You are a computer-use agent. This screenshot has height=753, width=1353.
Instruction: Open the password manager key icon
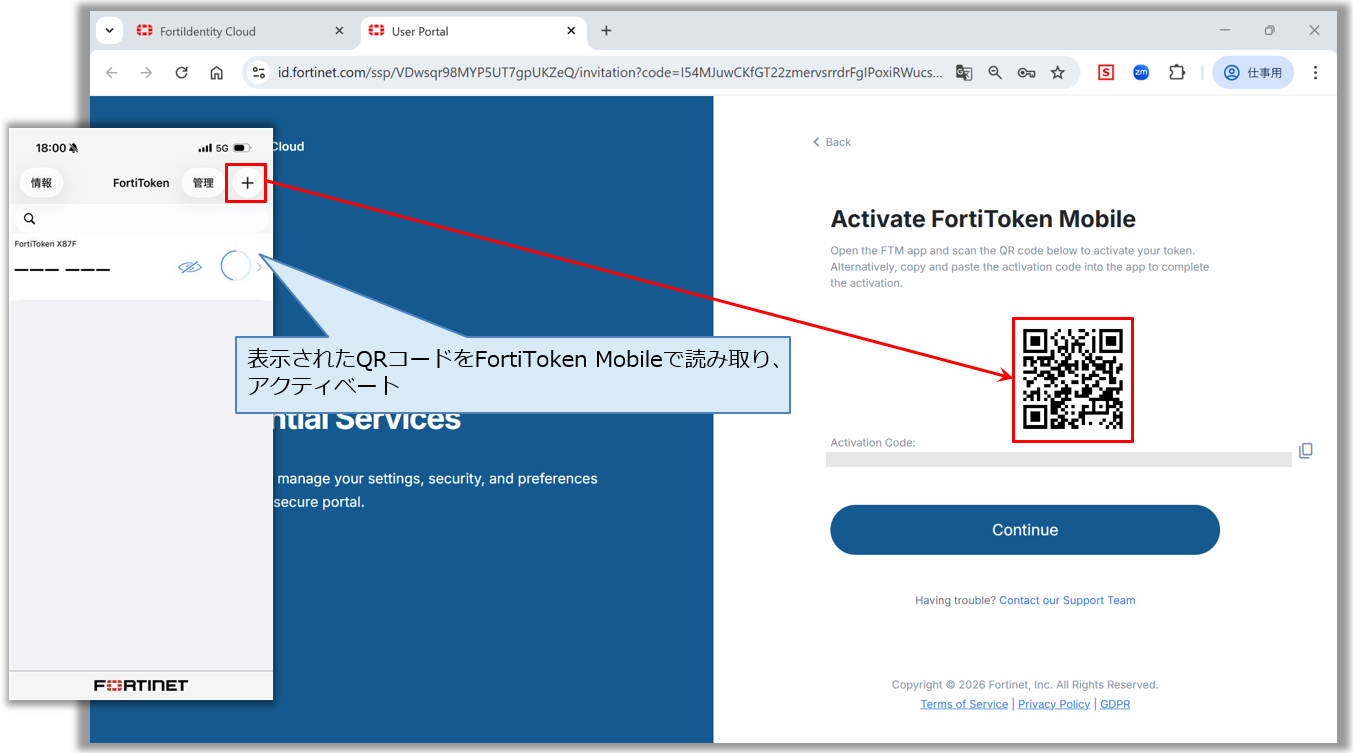coord(1026,73)
